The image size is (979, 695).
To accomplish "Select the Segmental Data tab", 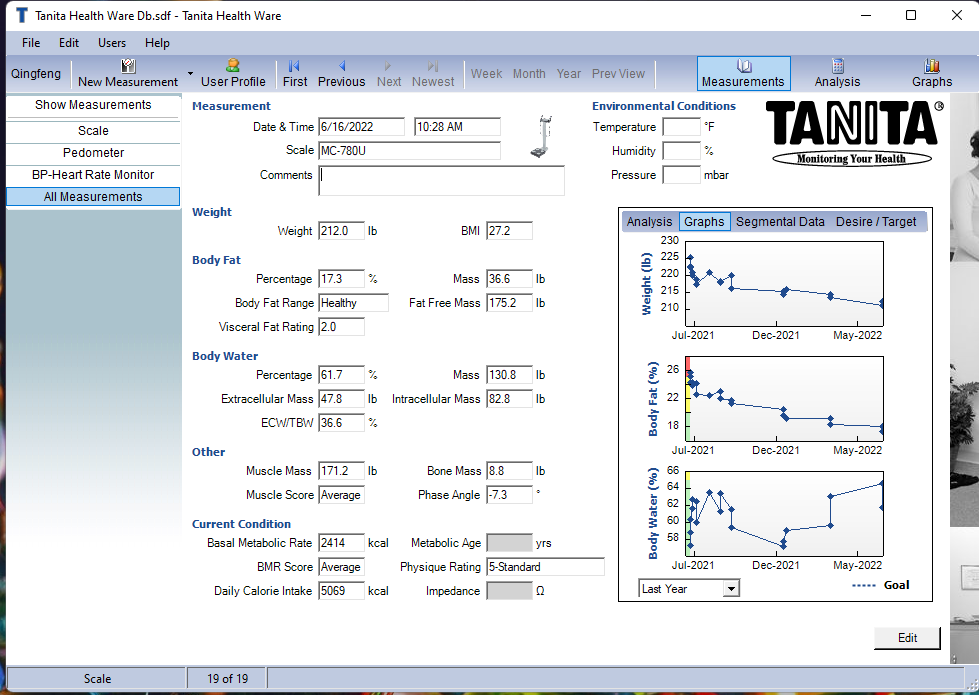I will pyautogui.click(x=780, y=222).
